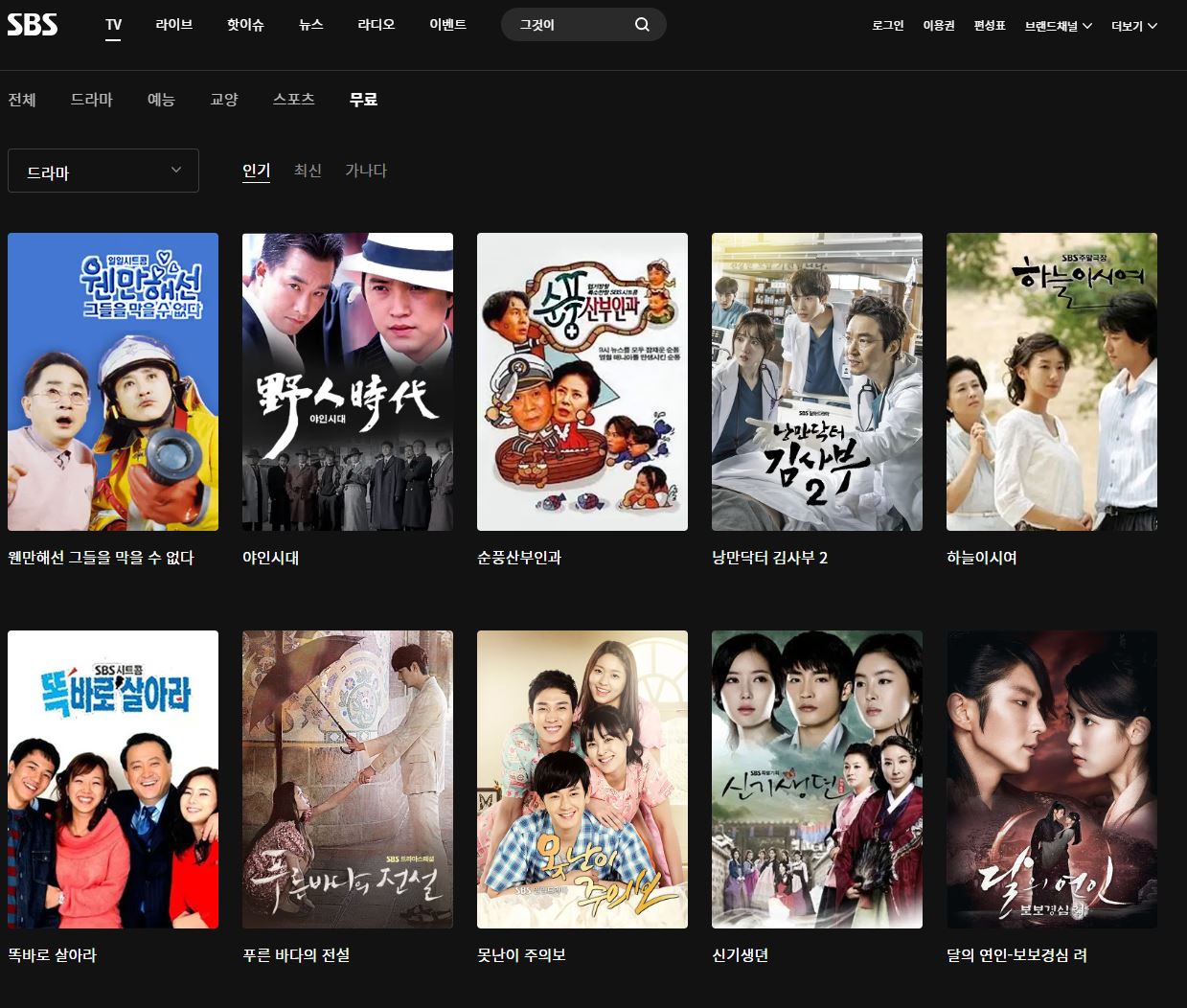Open the 푸른 바다의 전설 poster
Viewport: 1187px width, 1008px height.
coord(348,779)
